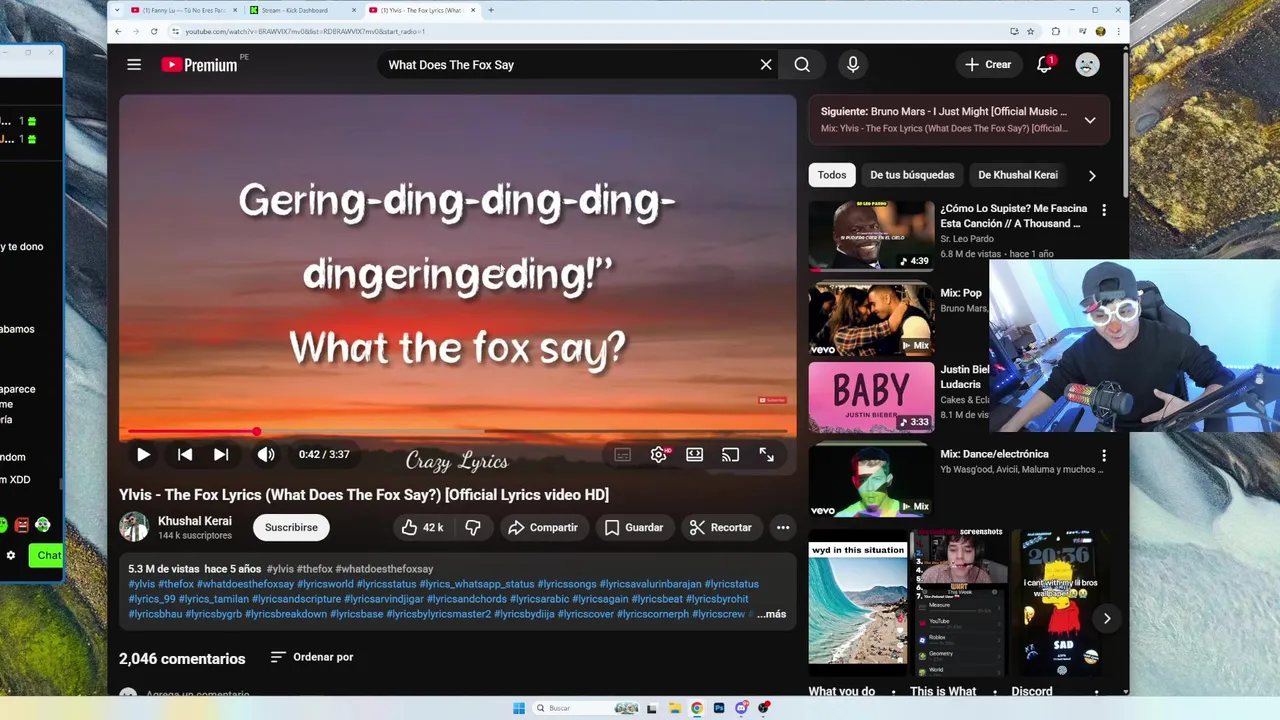Screen dimensions: 1280x720
Task: Open the Justin Bieber BABY thumbnail
Action: pos(871,396)
